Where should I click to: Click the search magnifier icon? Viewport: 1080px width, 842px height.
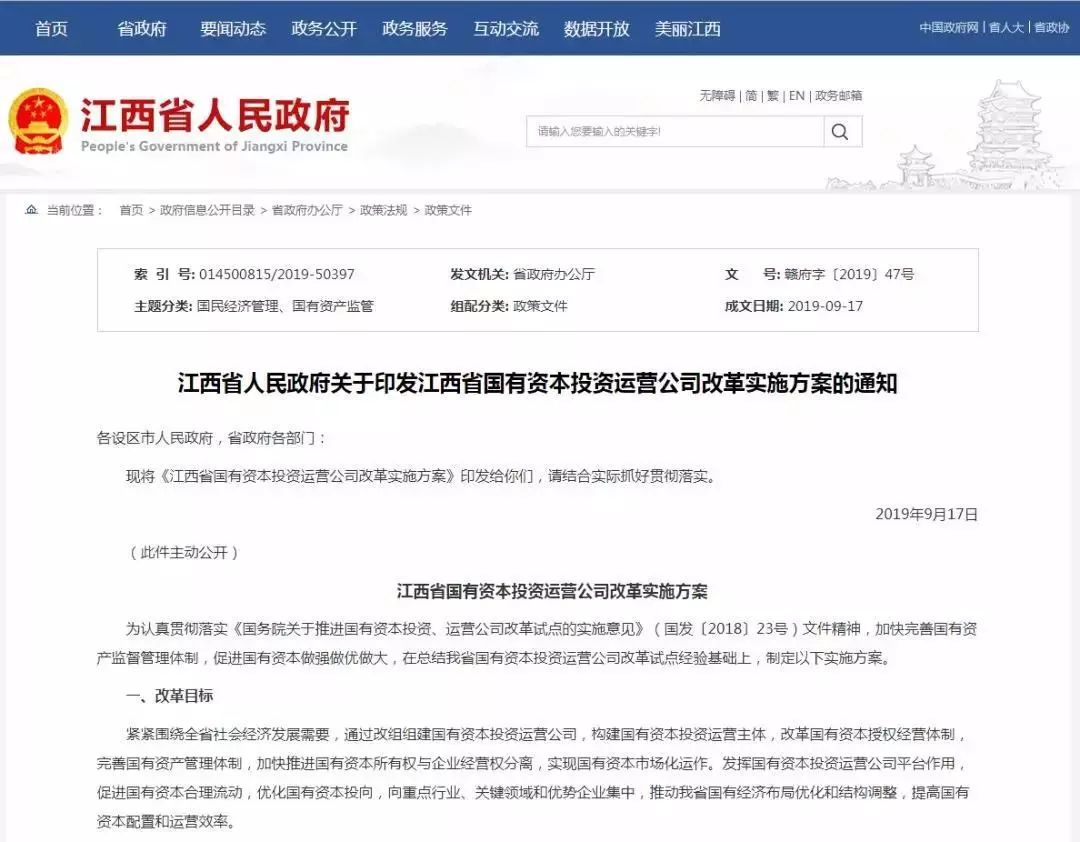click(x=840, y=132)
